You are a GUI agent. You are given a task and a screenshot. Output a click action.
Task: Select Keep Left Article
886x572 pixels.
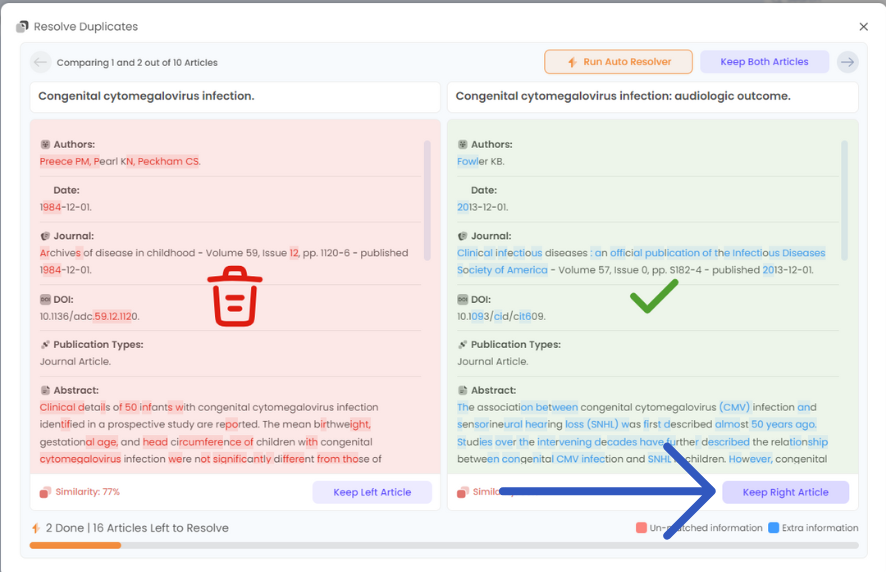[x=372, y=492]
